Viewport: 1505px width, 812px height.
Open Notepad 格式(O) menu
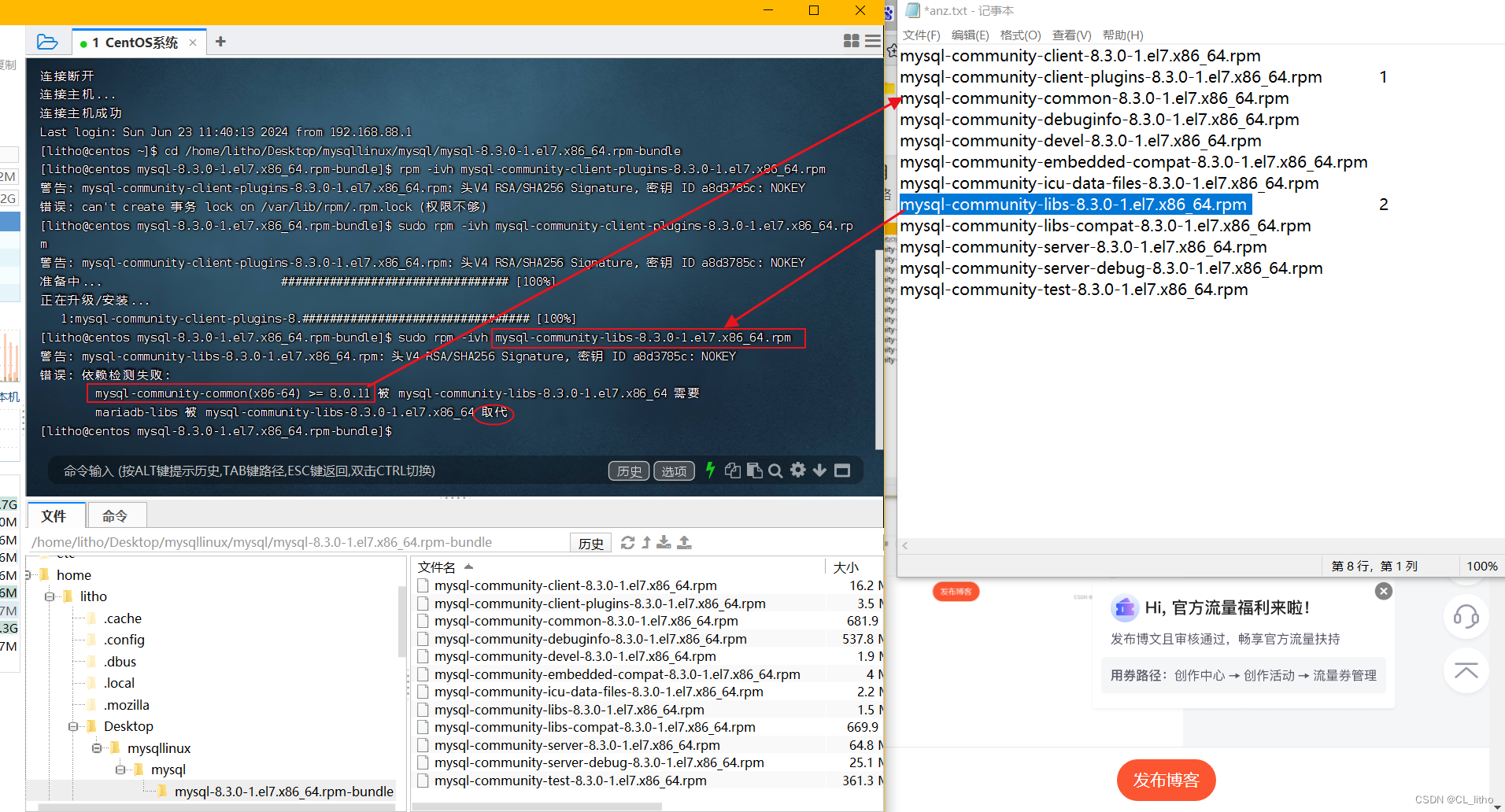pyautogui.click(x=1020, y=35)
